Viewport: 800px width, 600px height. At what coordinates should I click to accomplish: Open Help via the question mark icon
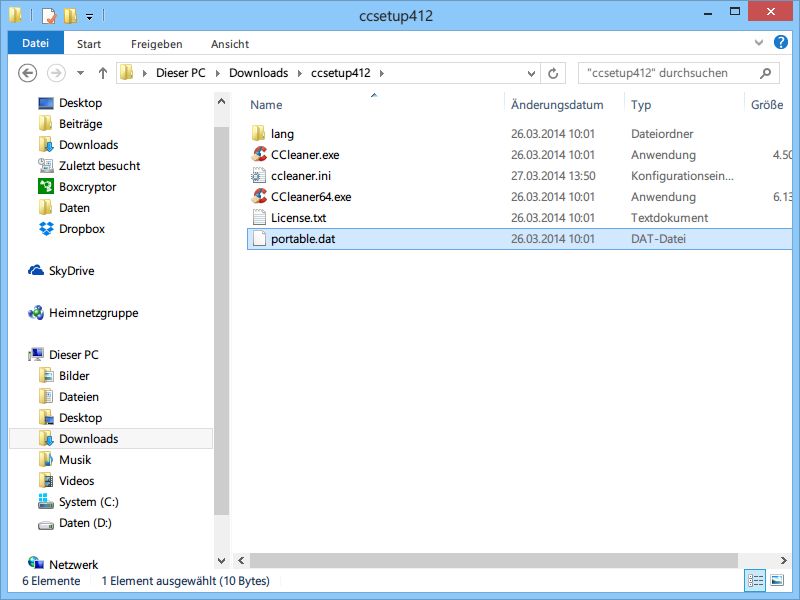coord(781,42)
